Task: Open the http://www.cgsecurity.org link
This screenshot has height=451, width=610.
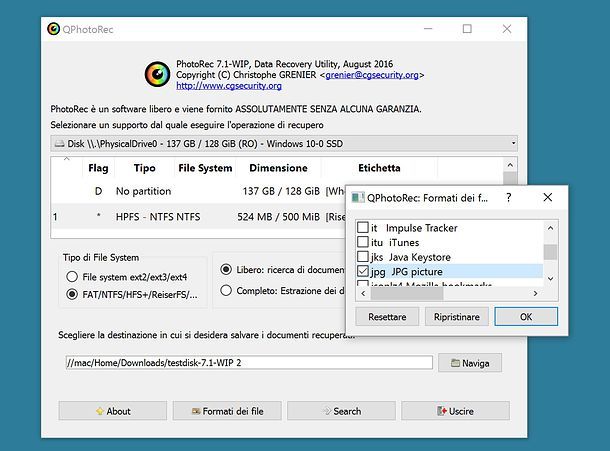Action: coord(229,86)
